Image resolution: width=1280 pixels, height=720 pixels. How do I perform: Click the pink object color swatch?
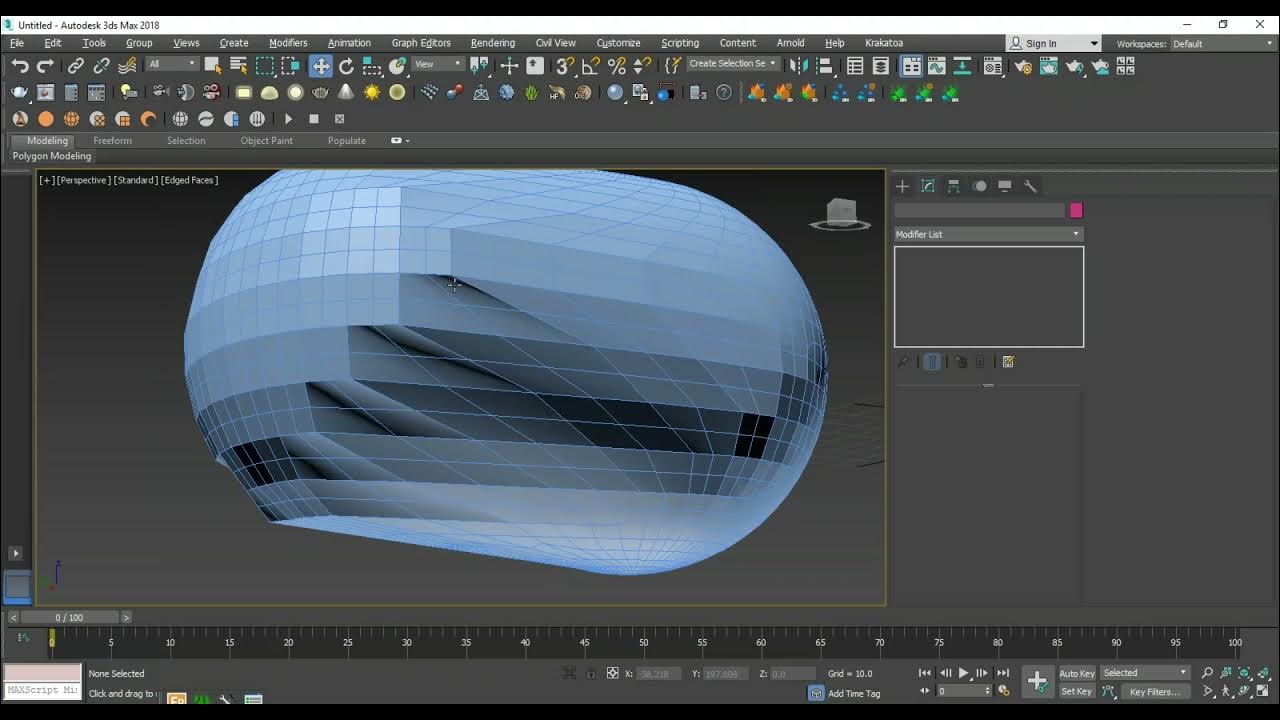tap(1076, 210)
